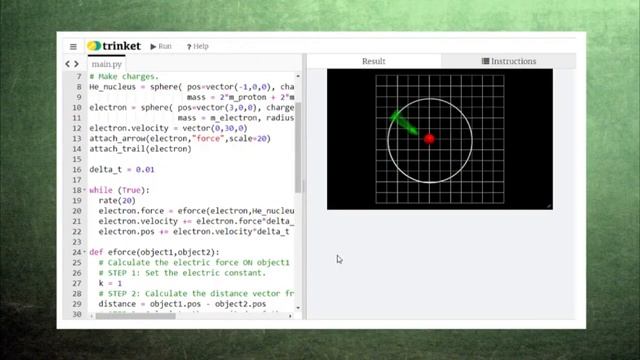The height and width of the screenshot is (360, 640).
Task: Click the green force arrow in result
Action: (x=403, y=122)
